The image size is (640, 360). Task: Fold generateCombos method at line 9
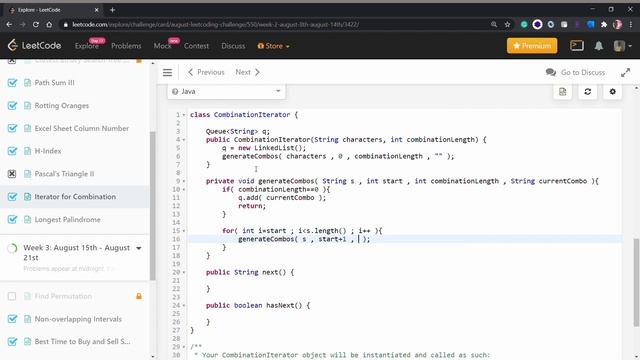(x=184, y=181)
